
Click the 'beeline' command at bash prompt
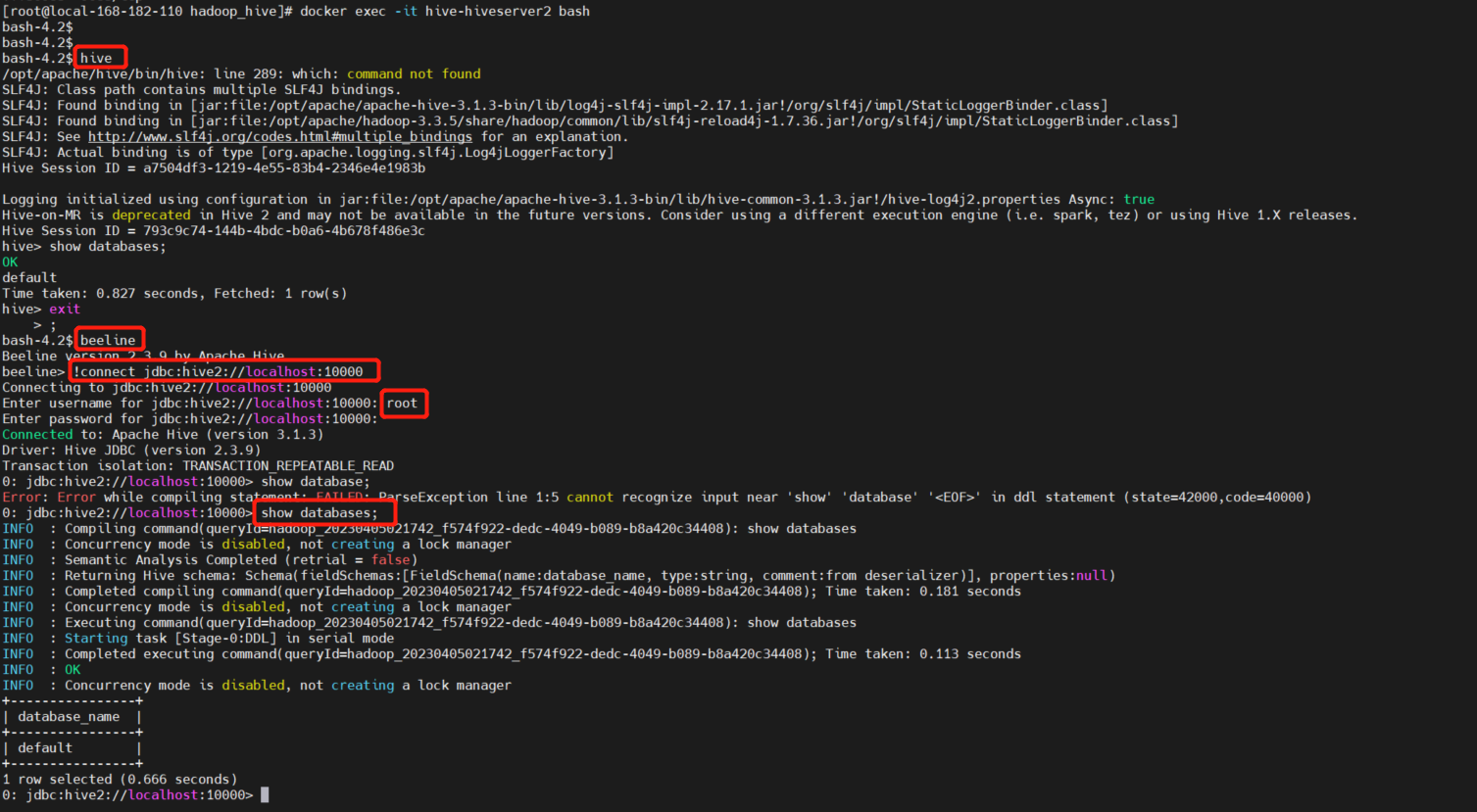108,341
